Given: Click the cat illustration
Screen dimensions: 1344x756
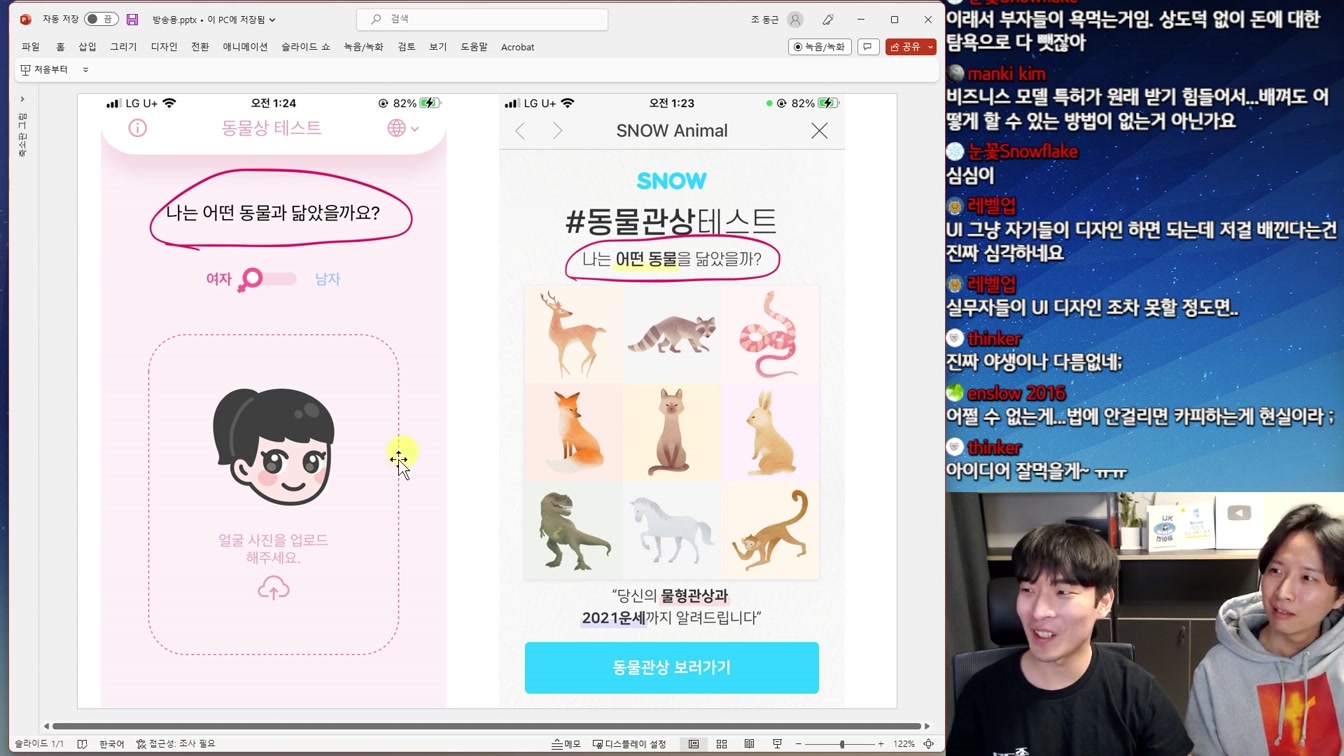Looking at the screenshot, I should [672, 432].
